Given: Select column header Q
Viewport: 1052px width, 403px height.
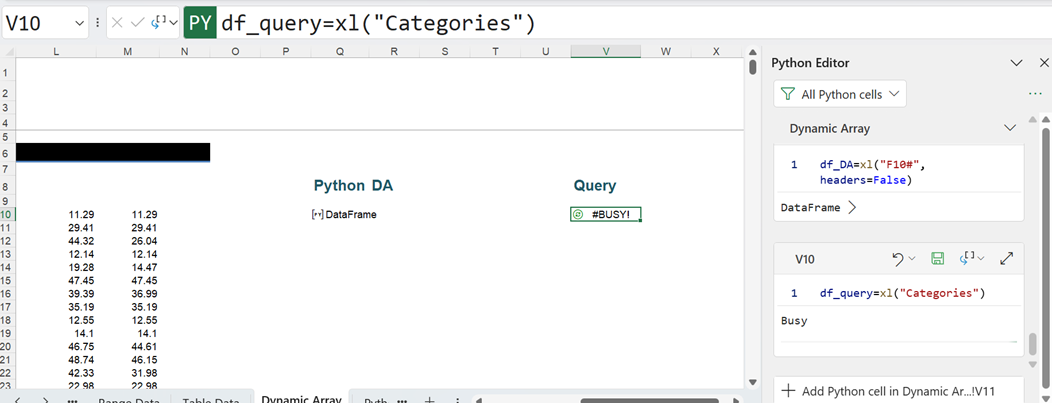Looking at the screenshot, I should click(339, 52).
